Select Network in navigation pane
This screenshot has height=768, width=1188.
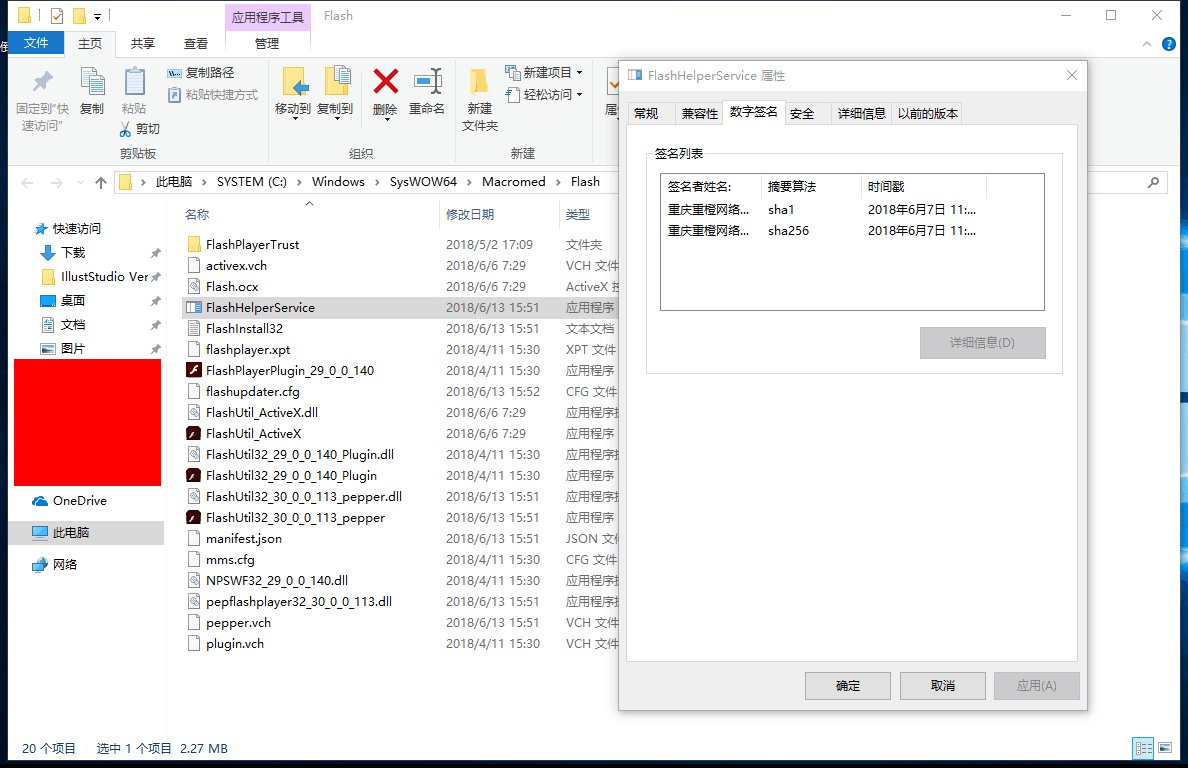click(x=64, y=564)
